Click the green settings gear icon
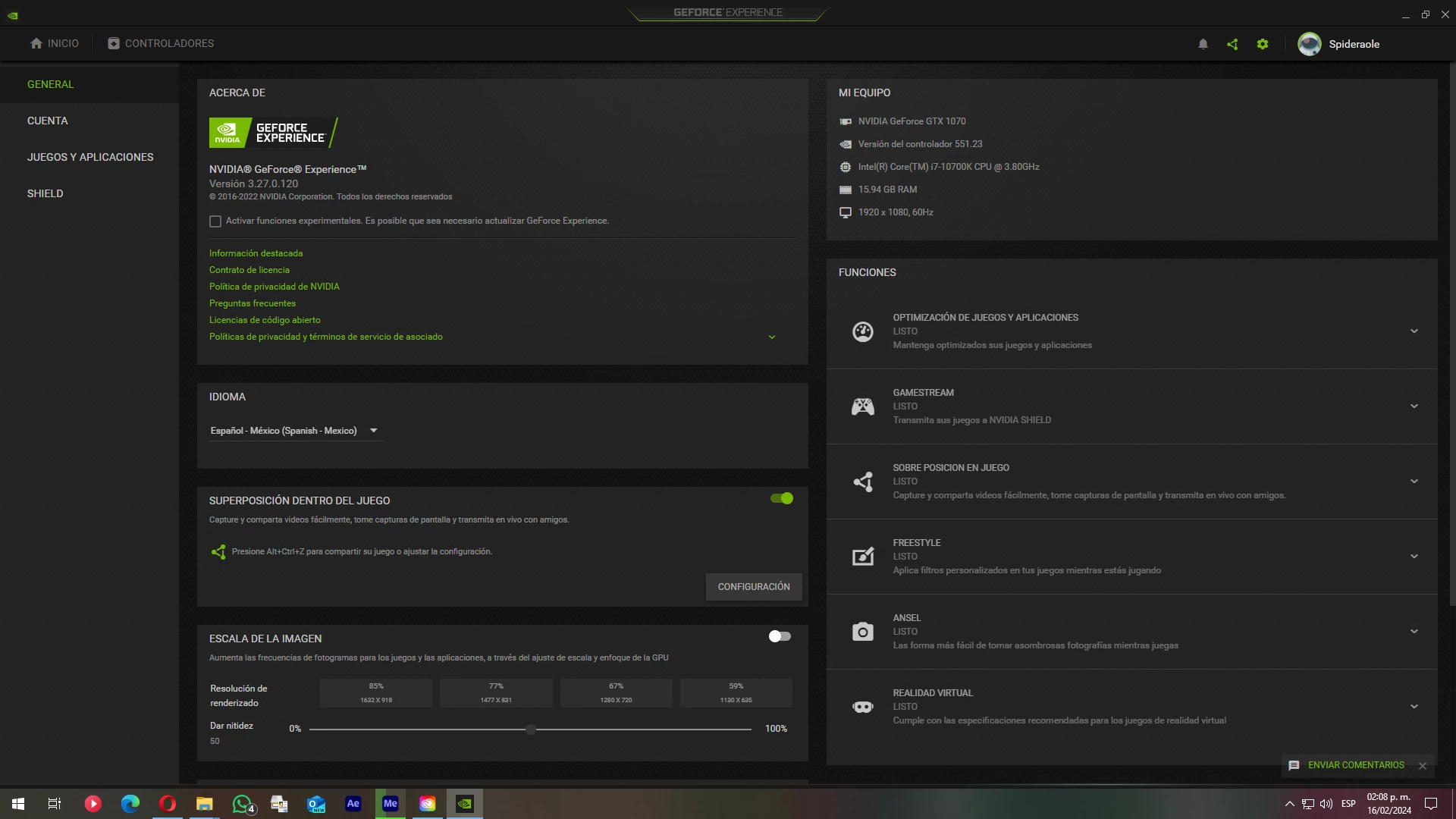This screenshot has width=1456, height=819. click(x=1263, y=44)
